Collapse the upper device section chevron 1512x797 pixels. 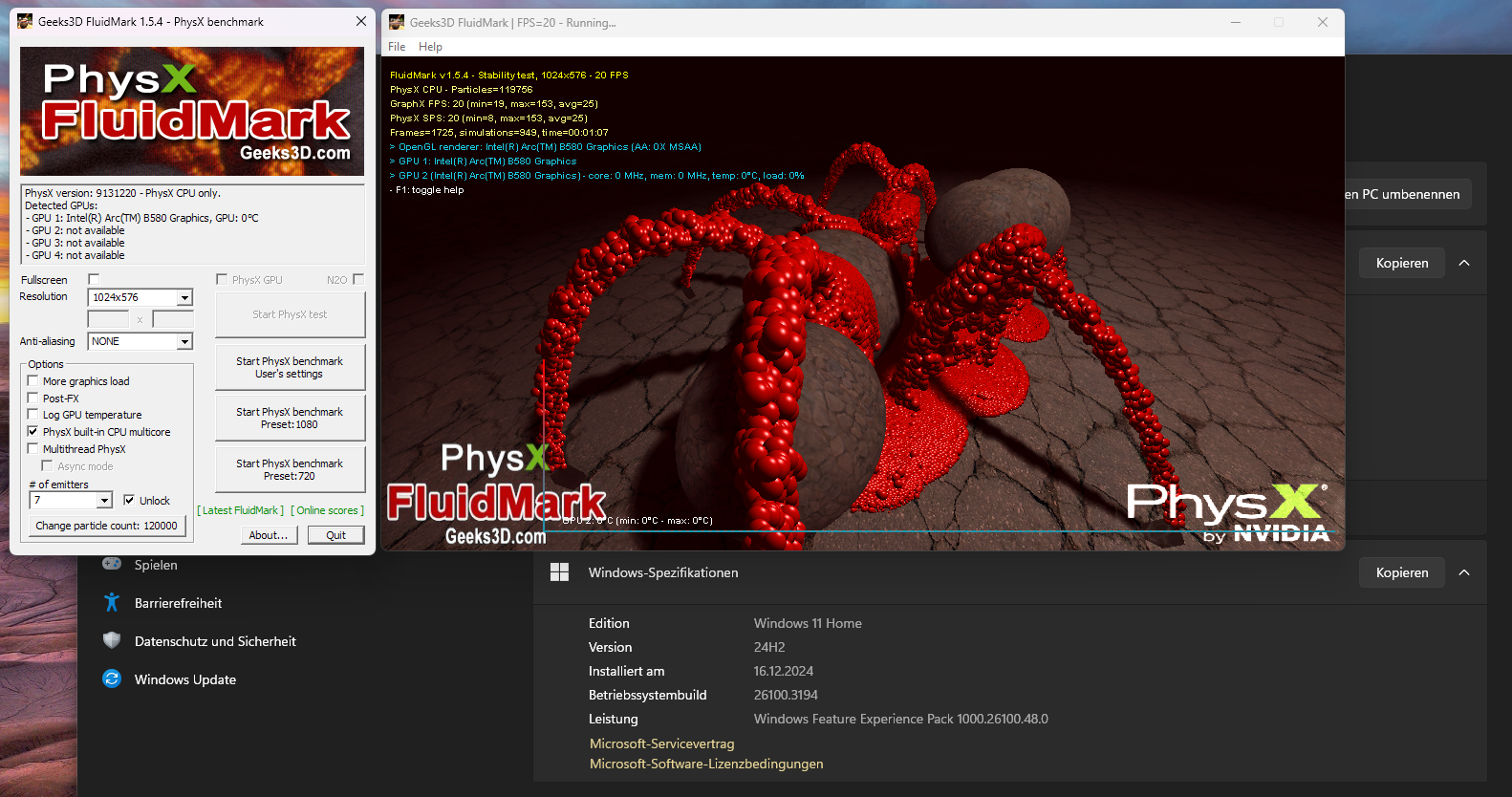click(x=1464, y=263)
